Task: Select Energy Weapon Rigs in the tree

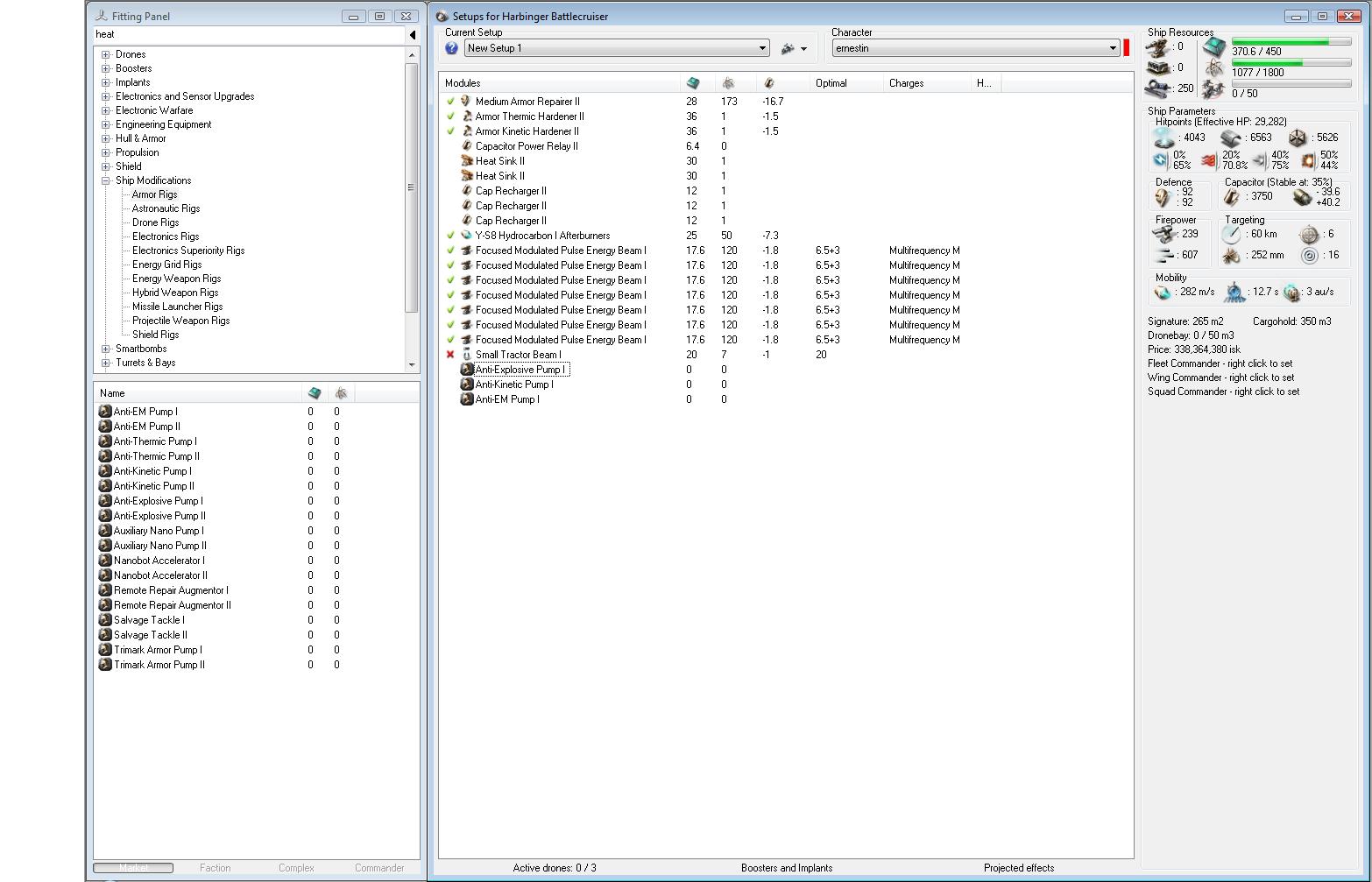Action: tap(176, 279)
